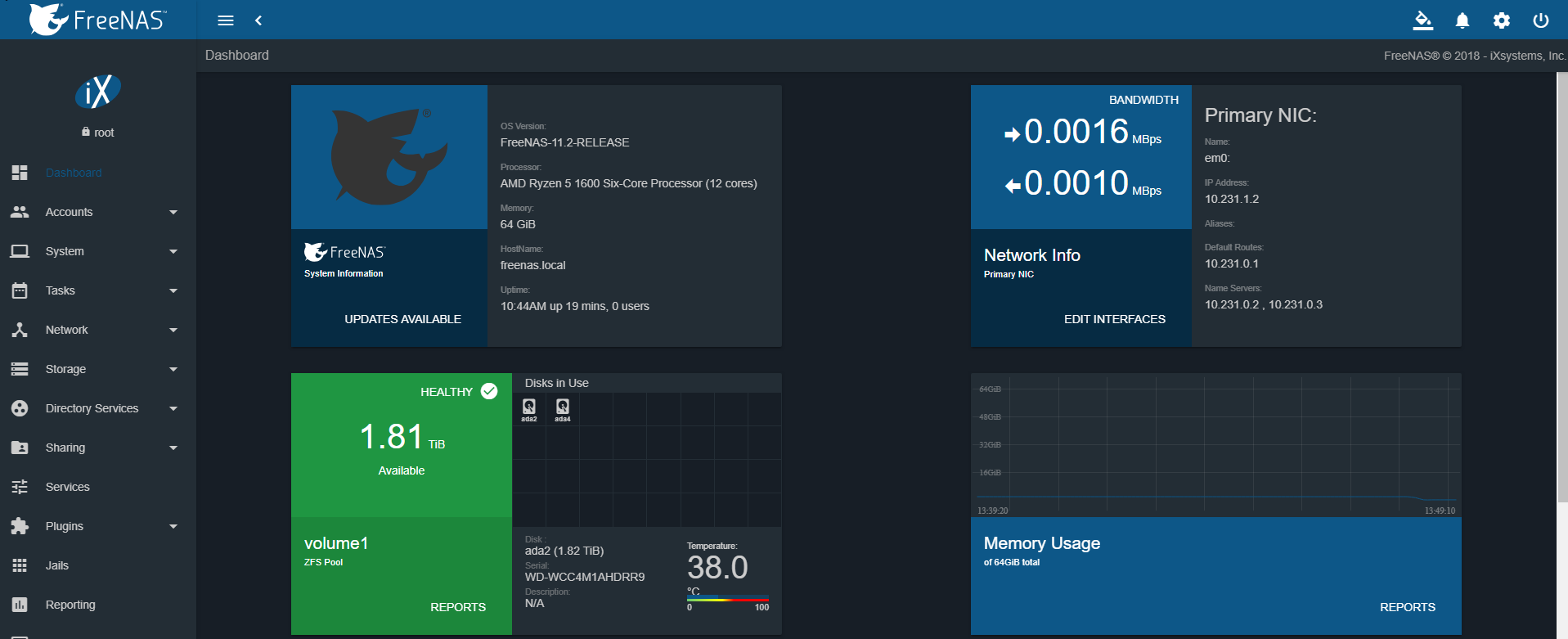Image resolution: width=1568 pixels, height=639 pixels.
Task: Expand the Plugins menu arrow
Action: pos(173,526)
